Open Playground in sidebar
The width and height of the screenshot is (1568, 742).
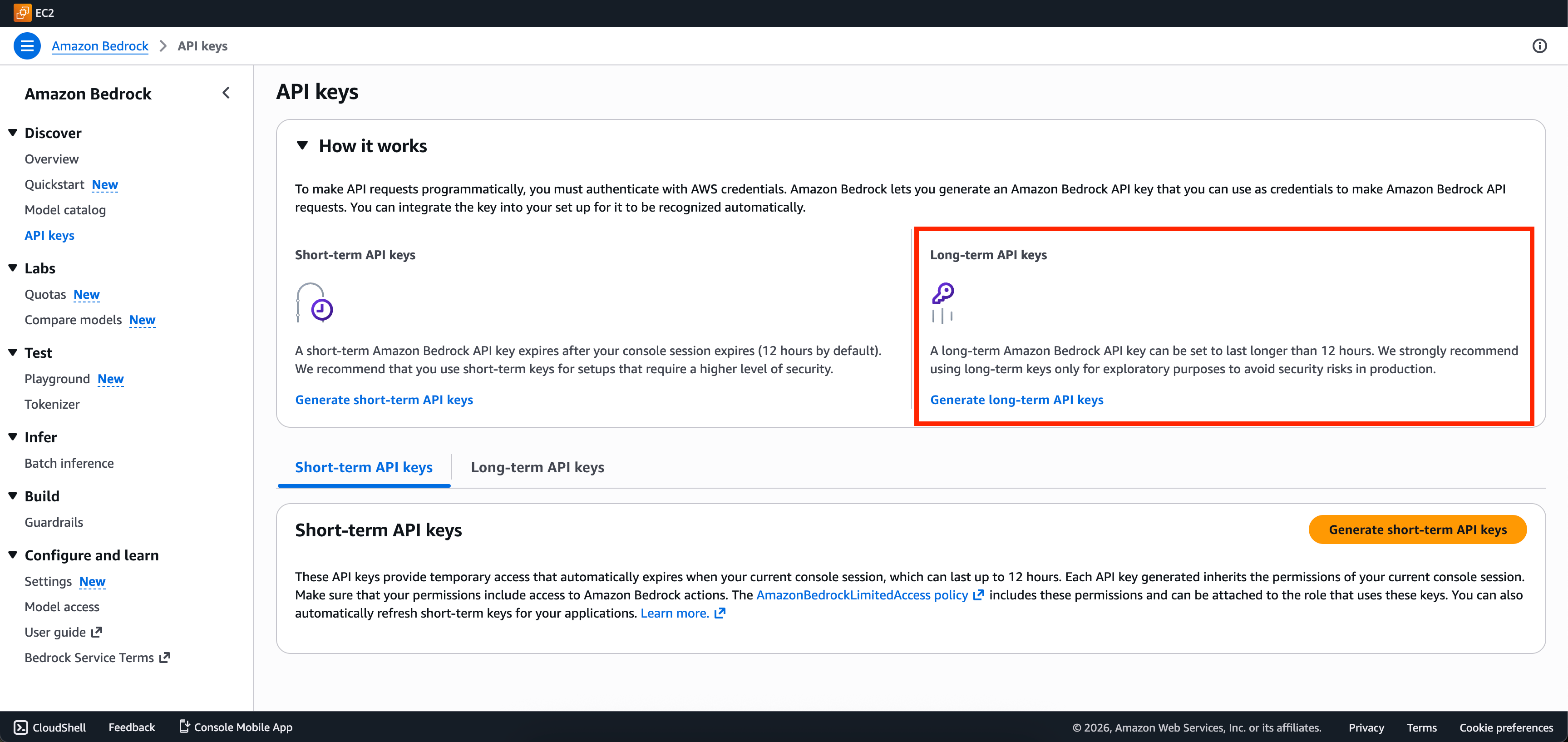[x=57, y=379]
